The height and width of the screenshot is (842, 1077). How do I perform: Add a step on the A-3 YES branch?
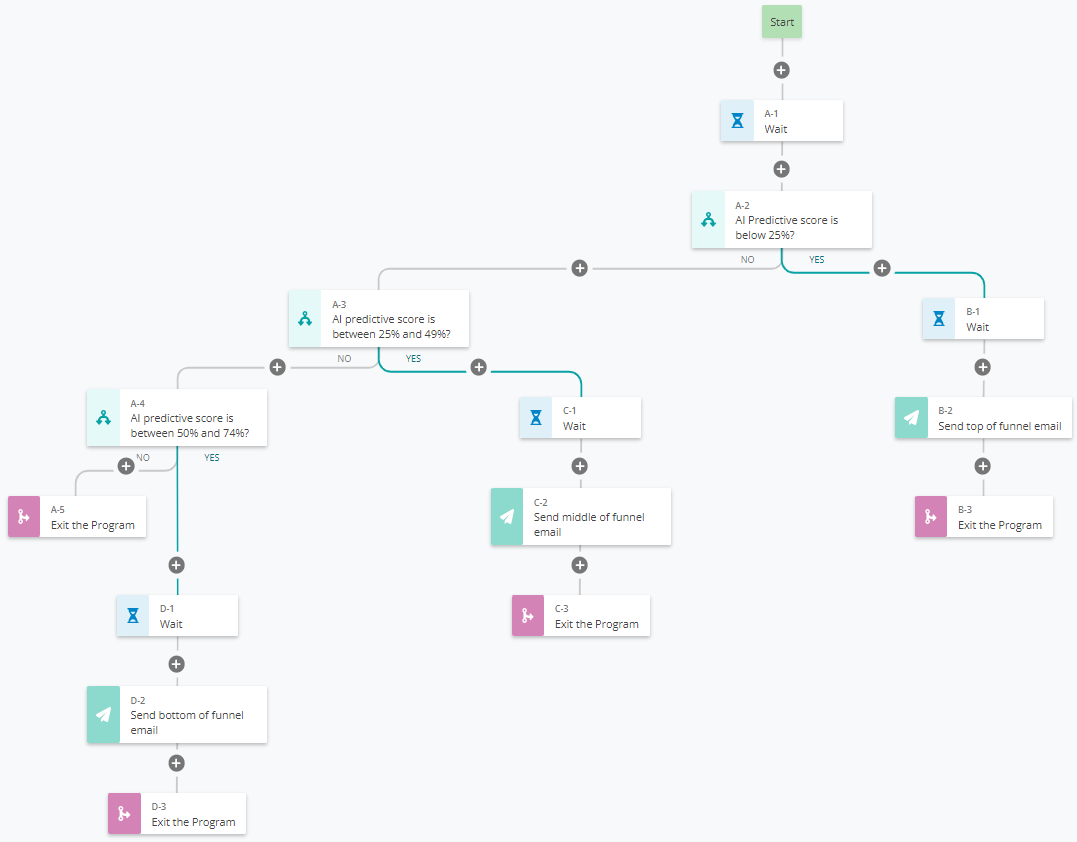[479, 367]
